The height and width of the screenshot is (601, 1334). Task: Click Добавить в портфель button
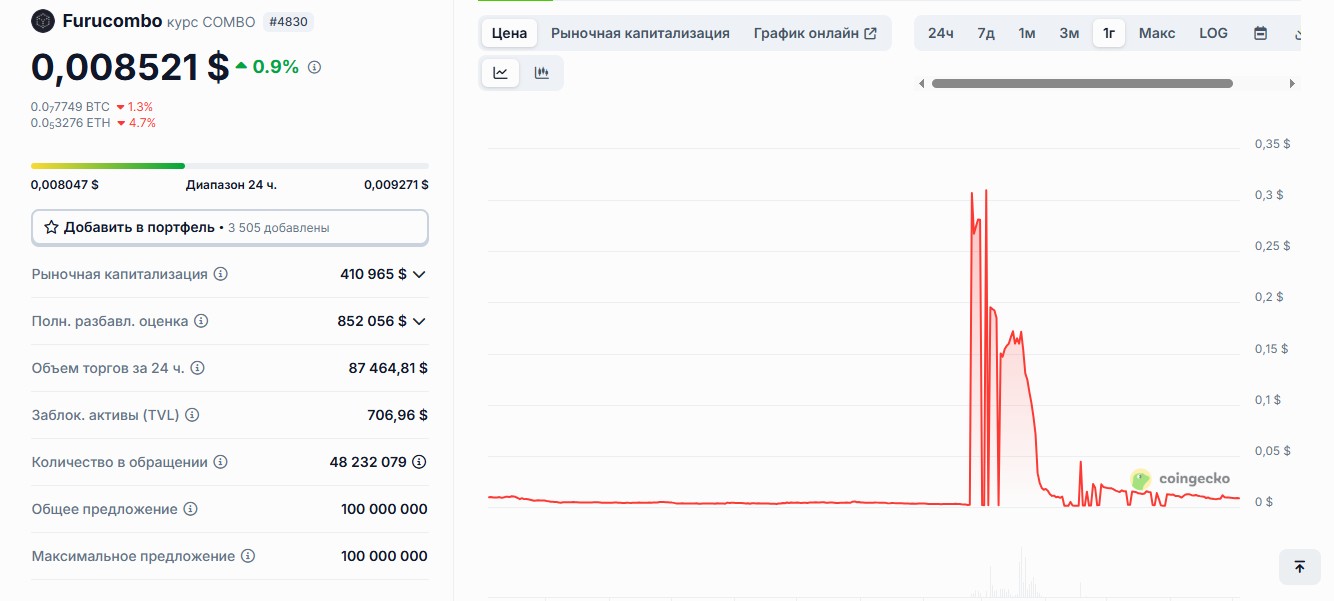[230, 228]
